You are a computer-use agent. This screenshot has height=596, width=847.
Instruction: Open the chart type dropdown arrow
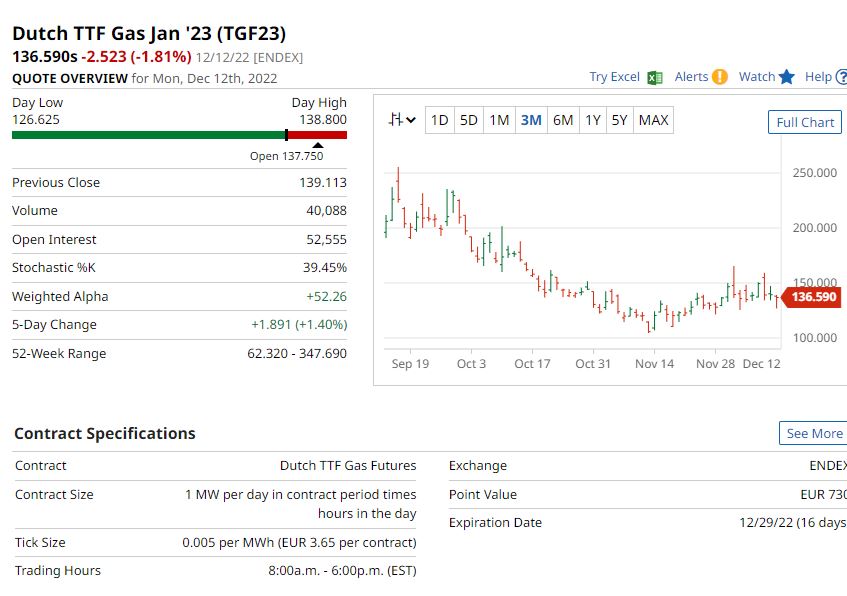[411, 121]
